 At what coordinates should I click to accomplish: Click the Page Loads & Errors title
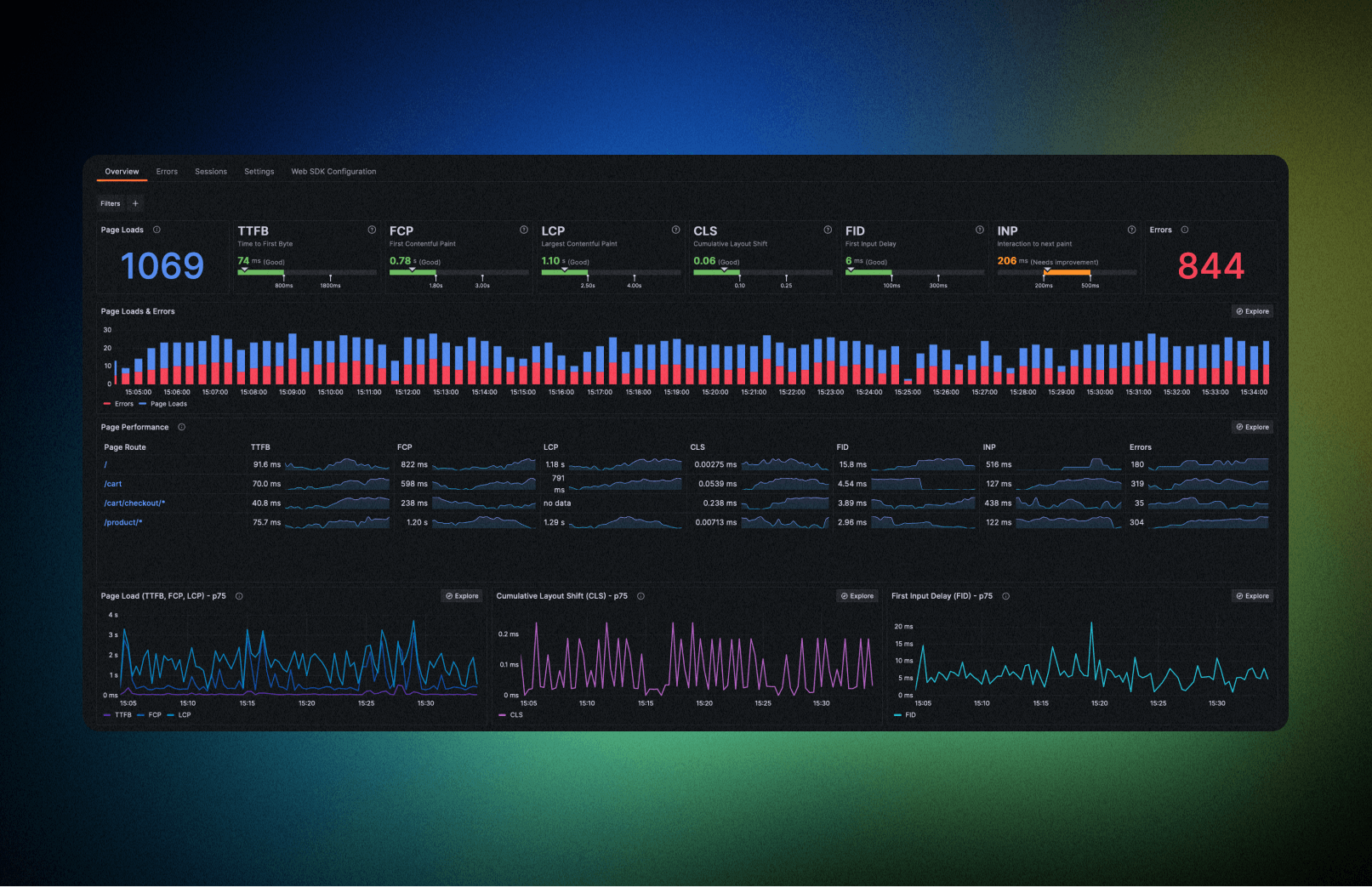click(138, 311)
